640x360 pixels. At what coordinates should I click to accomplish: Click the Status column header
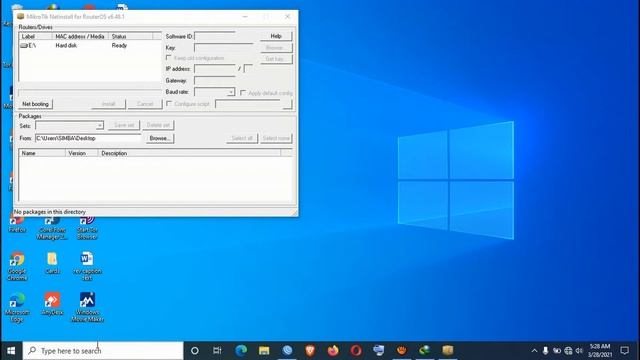click(x=131, y=37)
